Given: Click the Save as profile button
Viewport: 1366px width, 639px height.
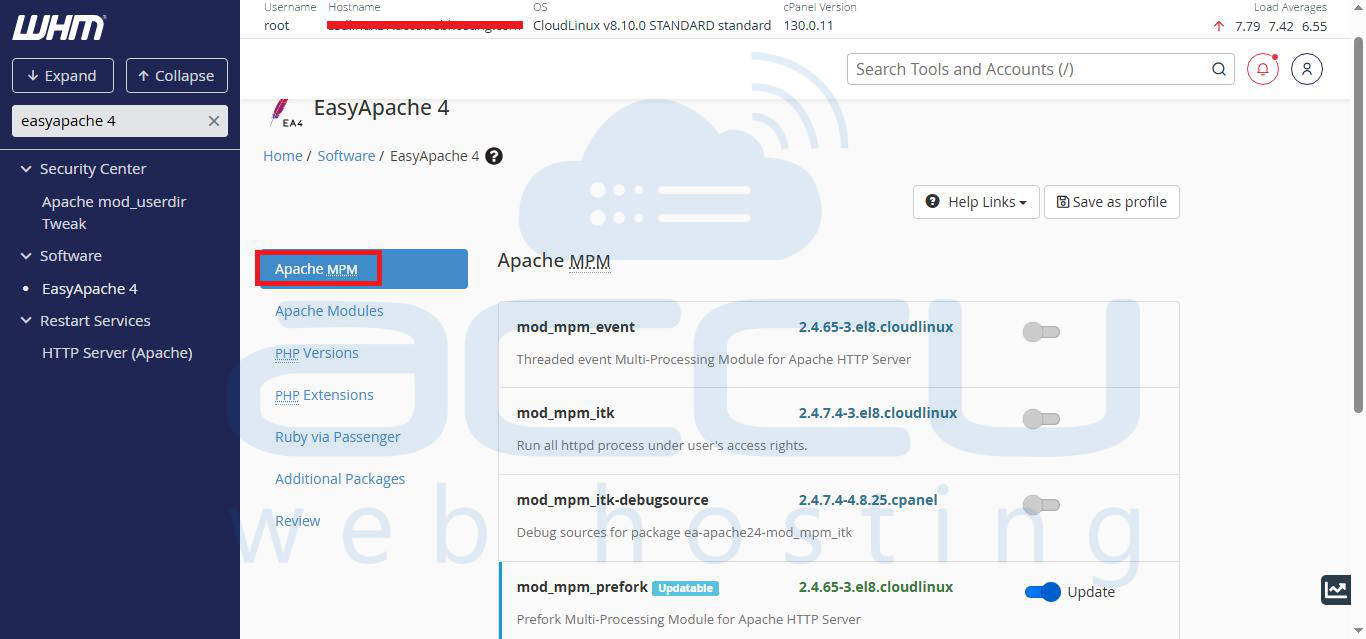Looking at the screenshot, I should click(x=1111, y=202).
